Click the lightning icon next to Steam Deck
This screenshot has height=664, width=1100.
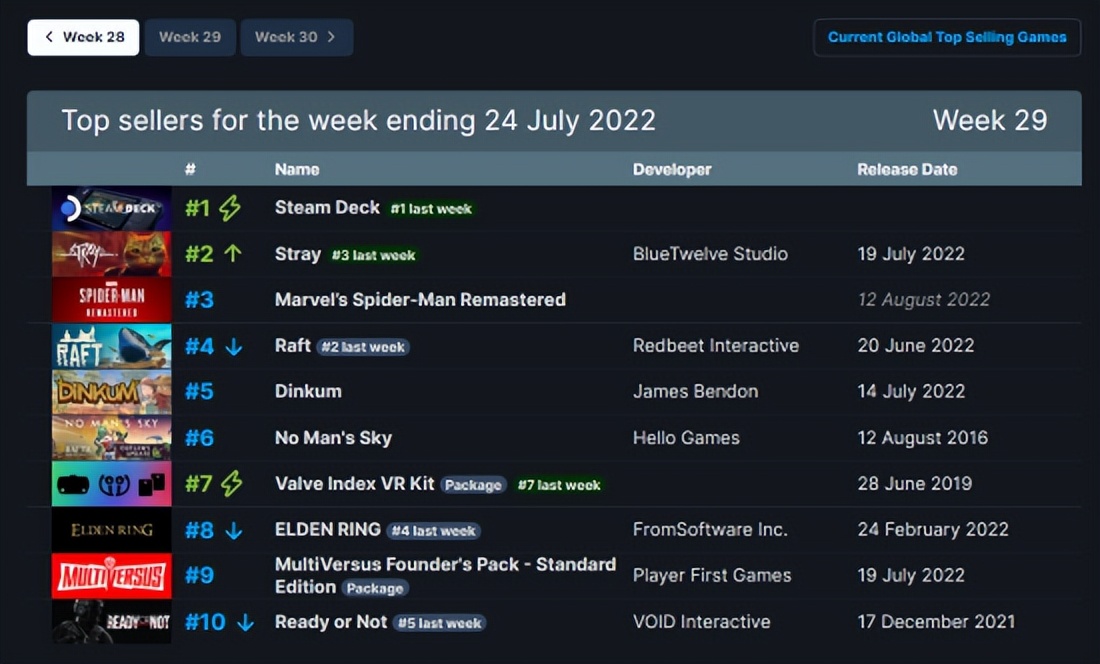click(x=230, y=207)
